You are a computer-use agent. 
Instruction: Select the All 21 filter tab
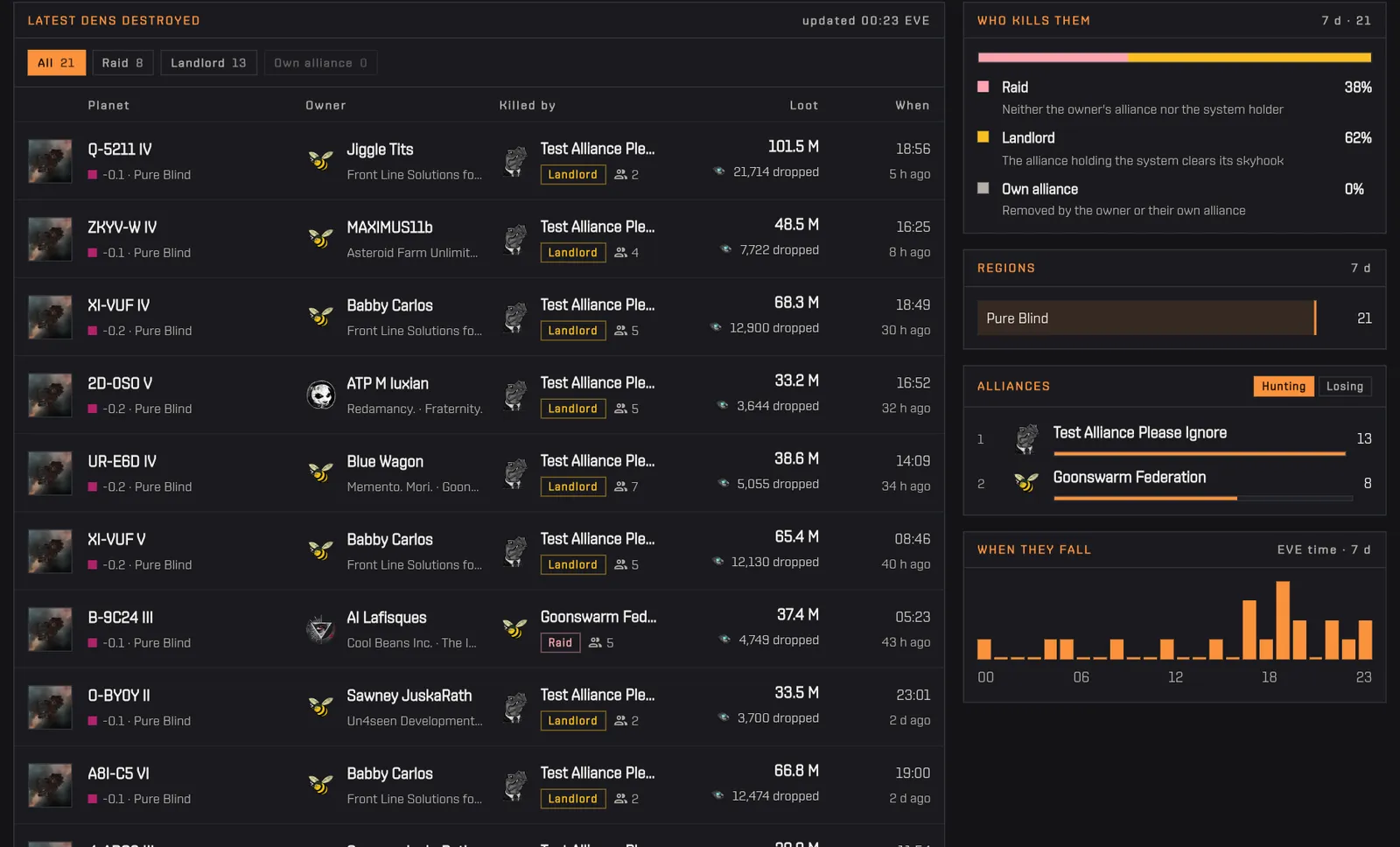(56, 63)
